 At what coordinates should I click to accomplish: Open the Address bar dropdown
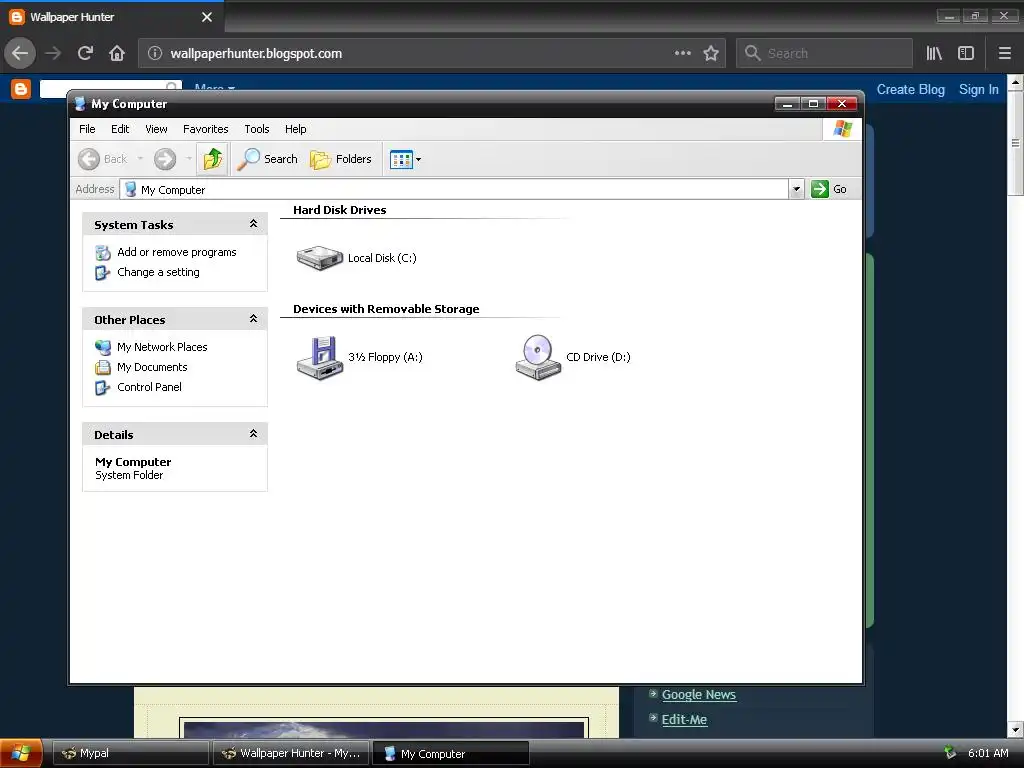coord(796,189)
